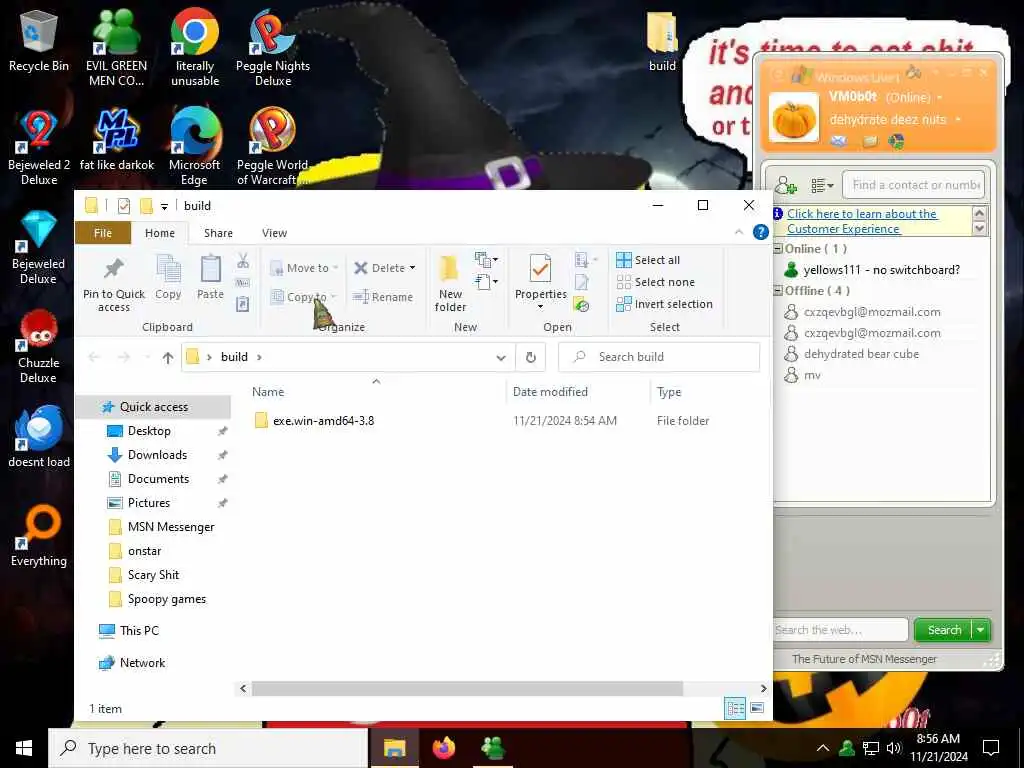Click the Copy path icon below scissors
This screenshot has height=768, width=1024.
[243, 283]
